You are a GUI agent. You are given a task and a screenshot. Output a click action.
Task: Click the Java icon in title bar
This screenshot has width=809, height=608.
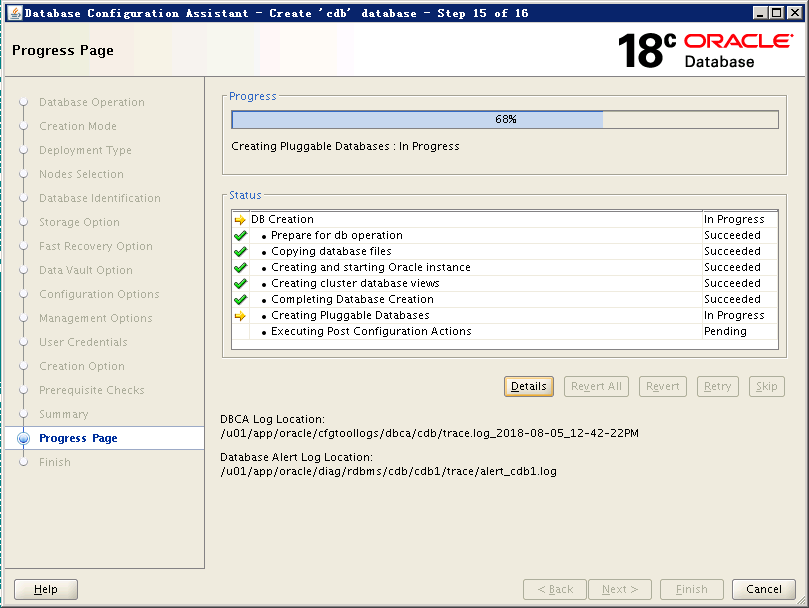15,13
